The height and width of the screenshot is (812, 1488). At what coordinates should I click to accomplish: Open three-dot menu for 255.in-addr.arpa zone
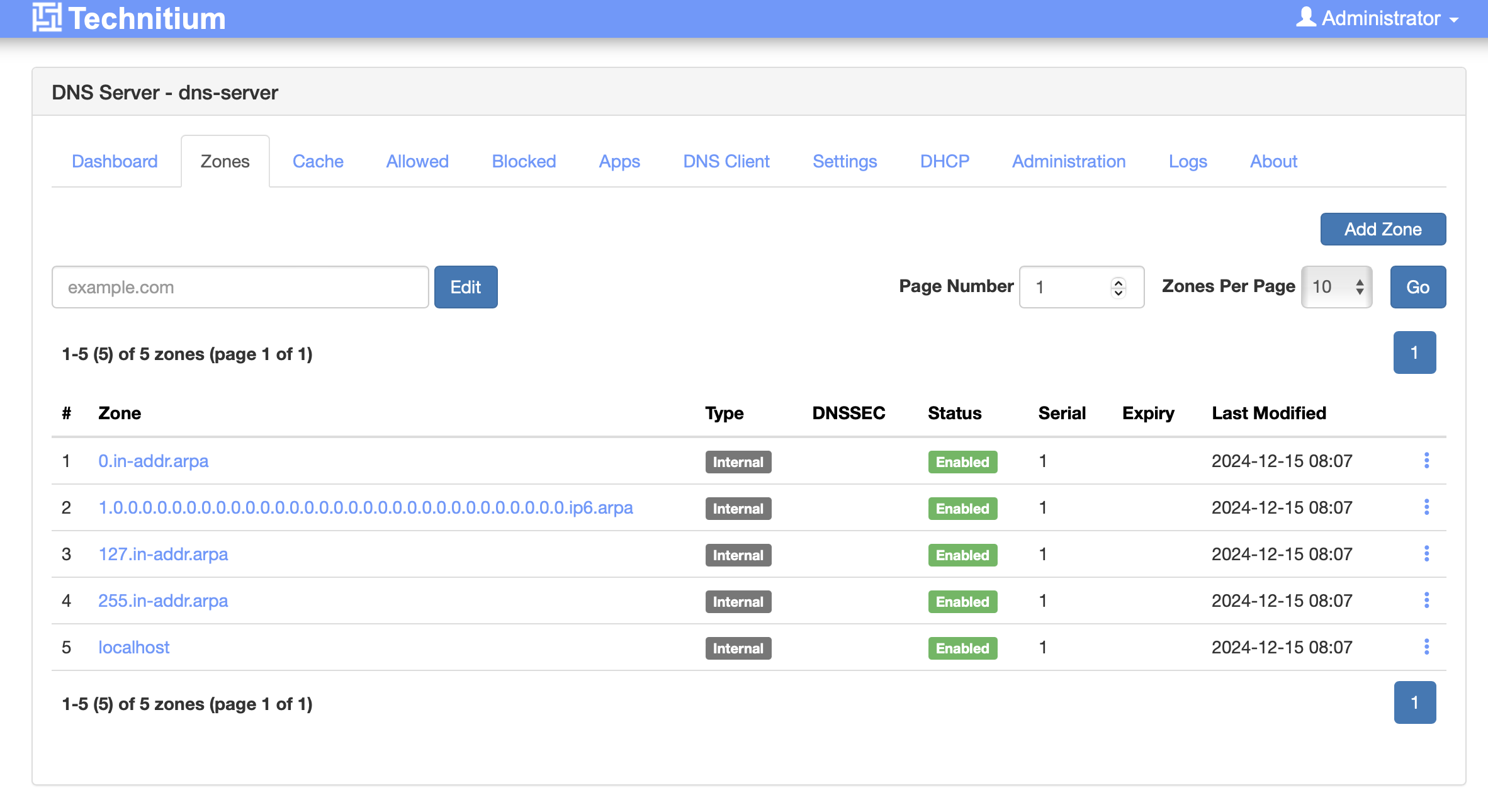[x=1426, y=601]
